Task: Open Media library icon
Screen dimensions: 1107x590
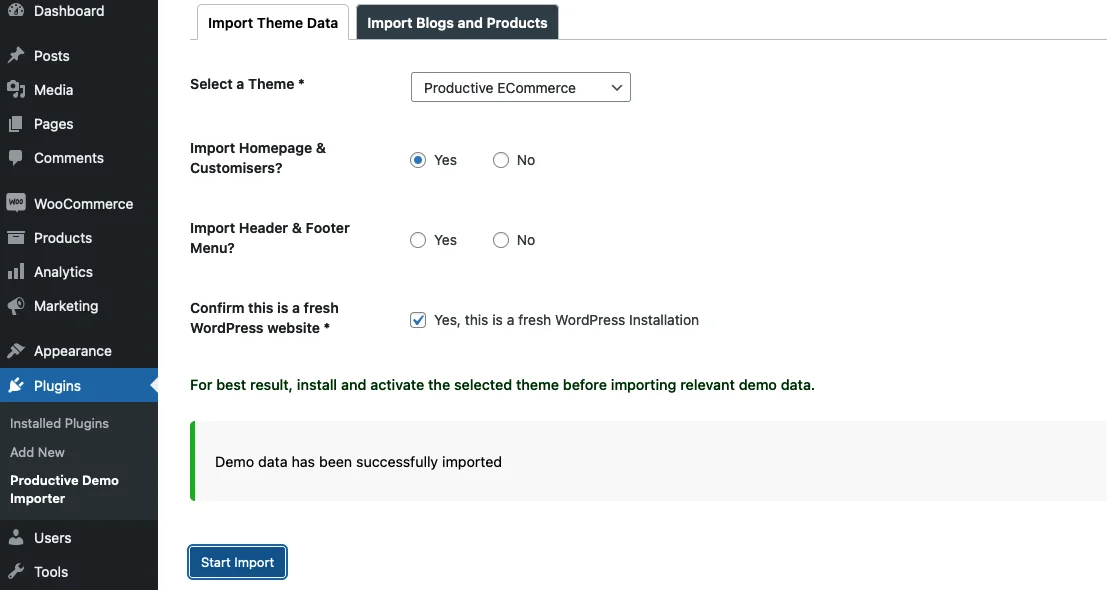Action: coord(16,89)
